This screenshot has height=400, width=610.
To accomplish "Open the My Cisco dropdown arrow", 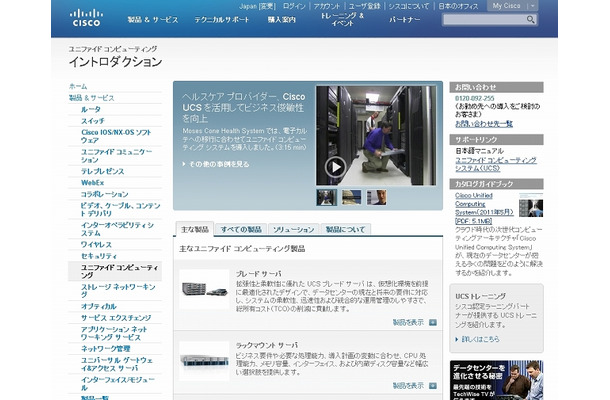I will coord(533,6).
